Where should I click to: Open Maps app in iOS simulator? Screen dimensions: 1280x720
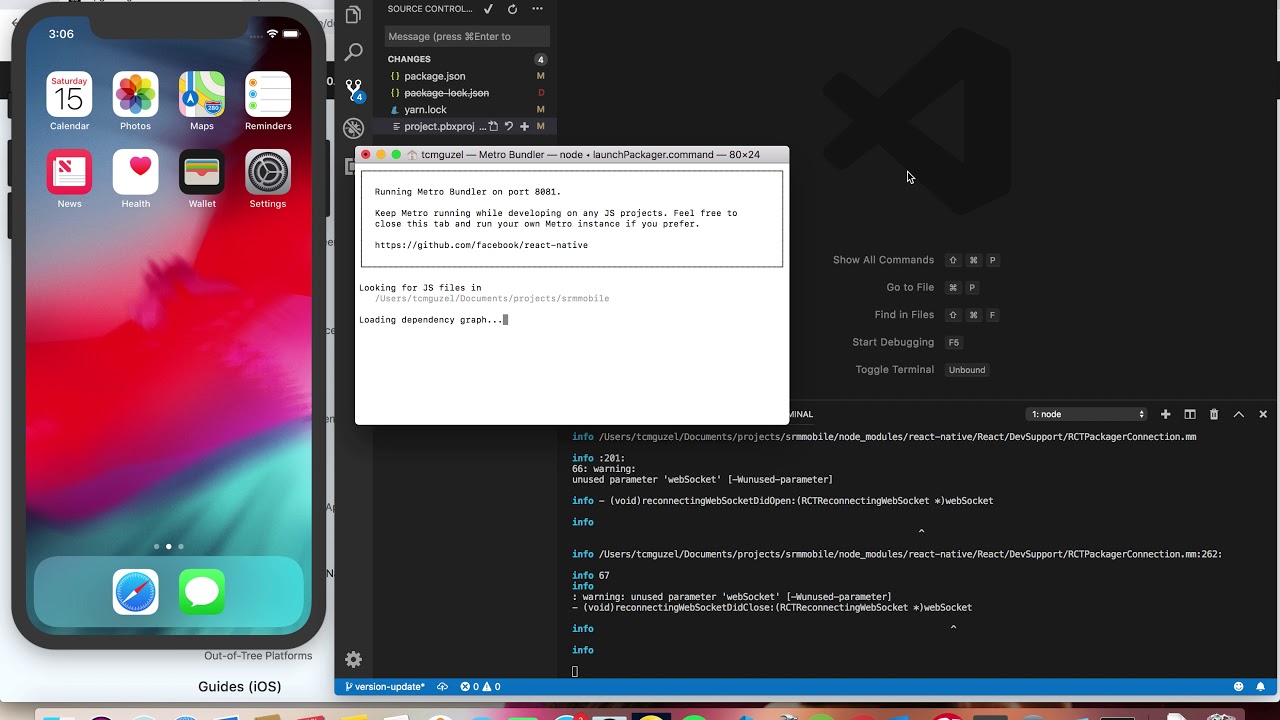coord(202,95)
